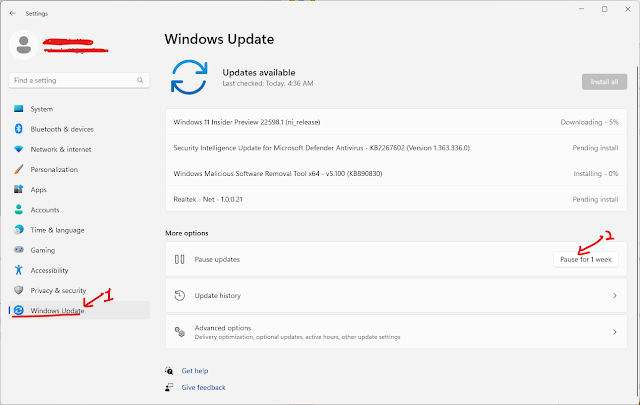Click the Installing - 0% status text
This screenshot has height=405, width=640.
[x=596, y=174]
